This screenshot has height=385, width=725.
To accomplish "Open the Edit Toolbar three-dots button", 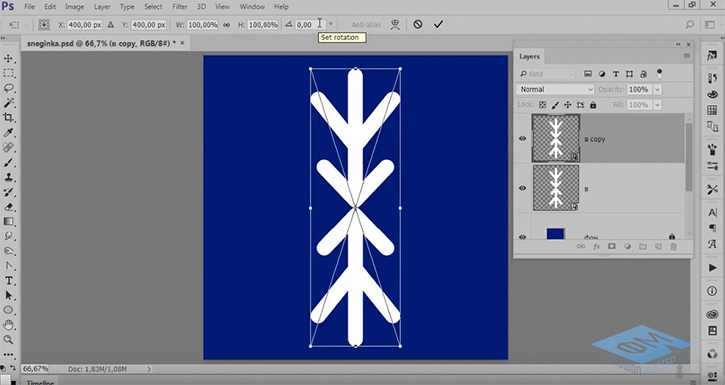I will (x=8, y=355).
